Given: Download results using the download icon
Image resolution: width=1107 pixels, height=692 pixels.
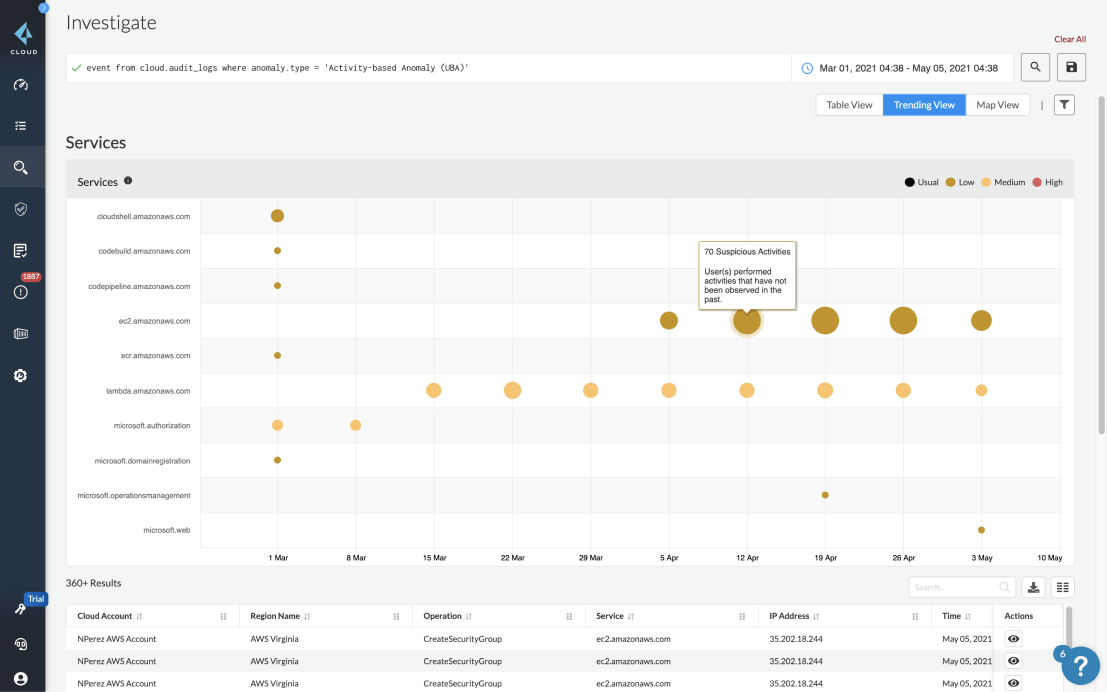Looking at the screenshot, I should click(x=1034, y=588).
